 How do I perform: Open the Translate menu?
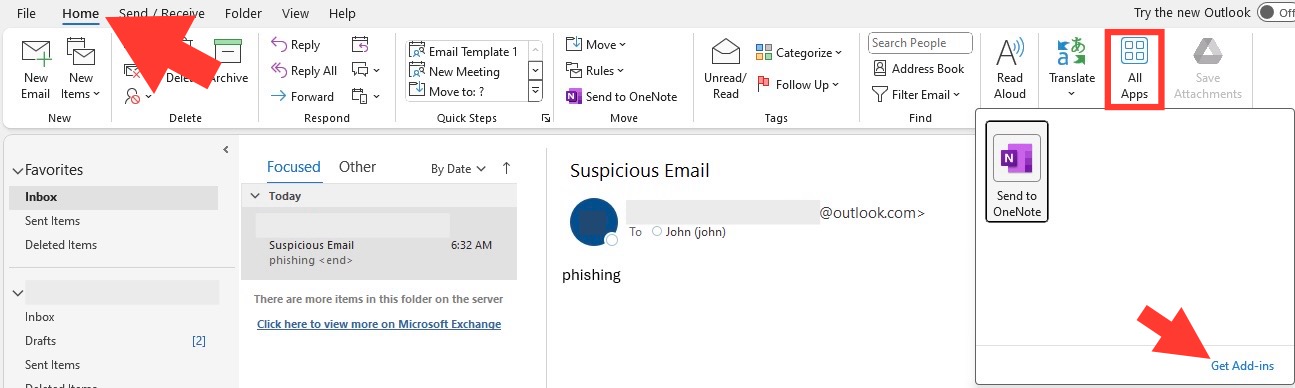1071,69
